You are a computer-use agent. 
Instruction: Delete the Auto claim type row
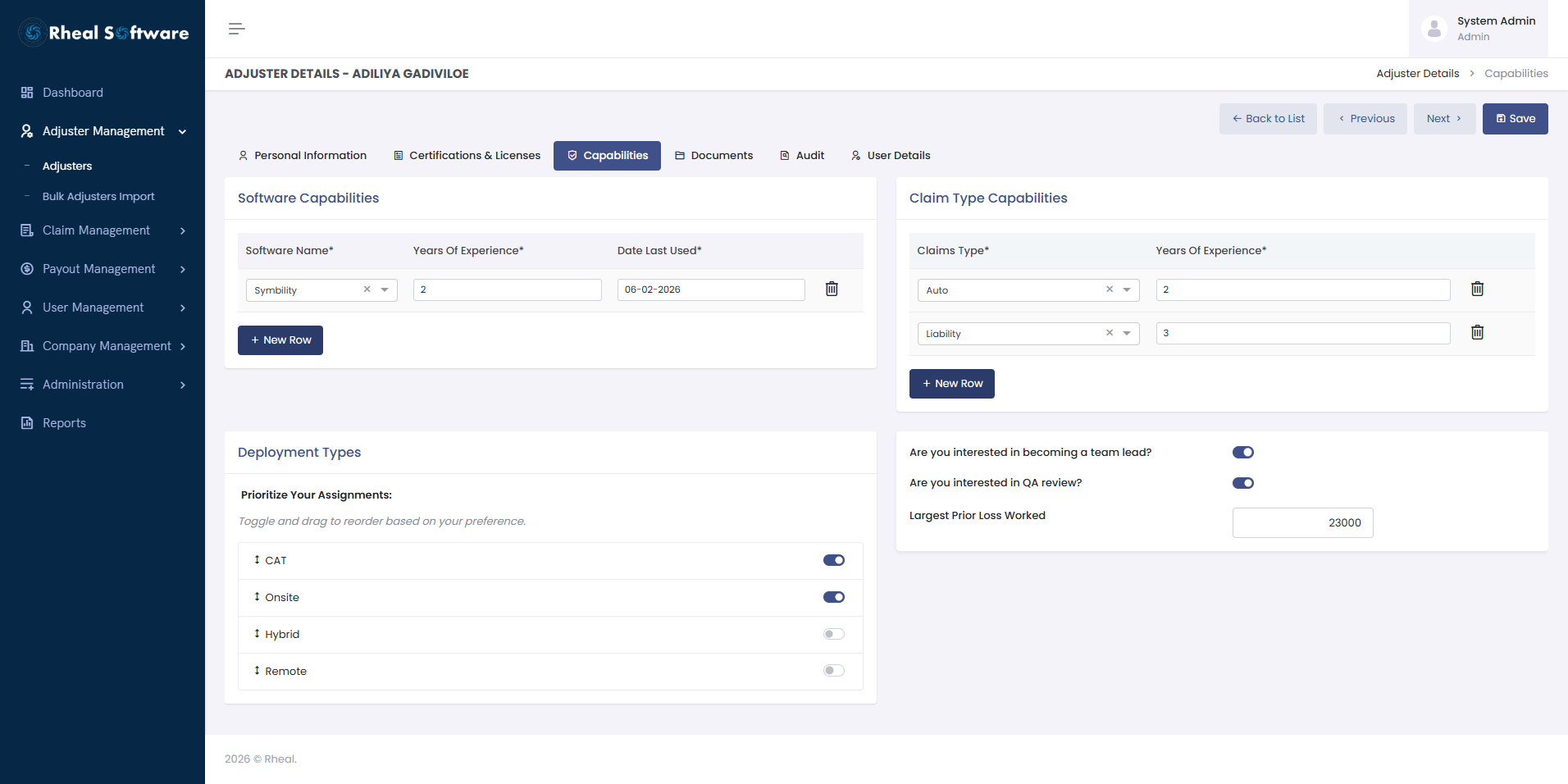click(x=1477, y=289)
